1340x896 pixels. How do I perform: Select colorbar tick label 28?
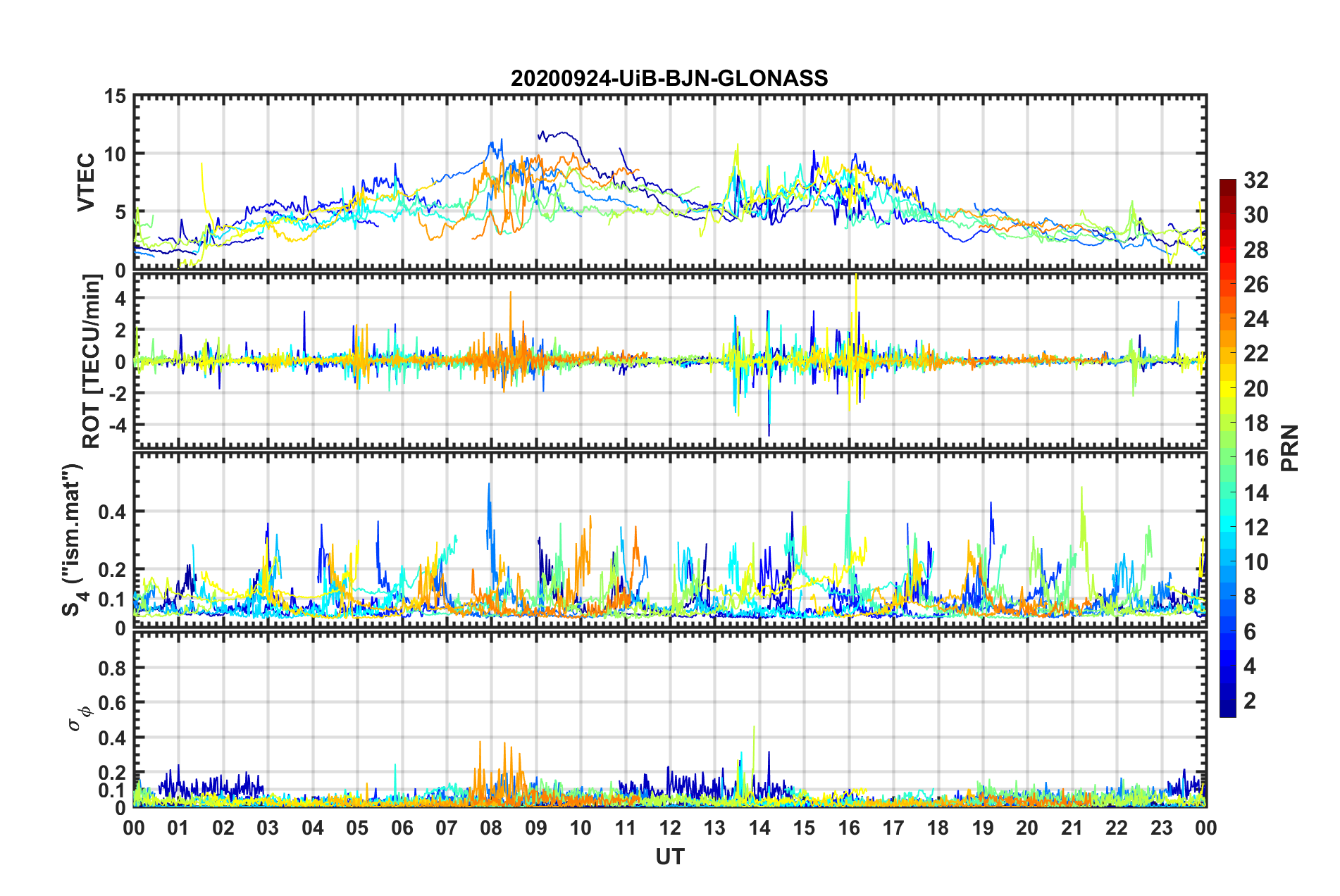coord(1255,250)
